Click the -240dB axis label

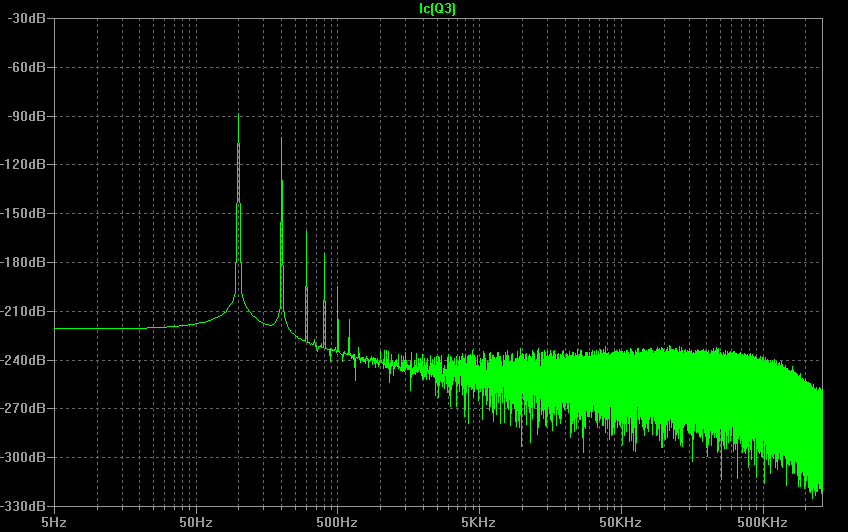pos(23,360)
